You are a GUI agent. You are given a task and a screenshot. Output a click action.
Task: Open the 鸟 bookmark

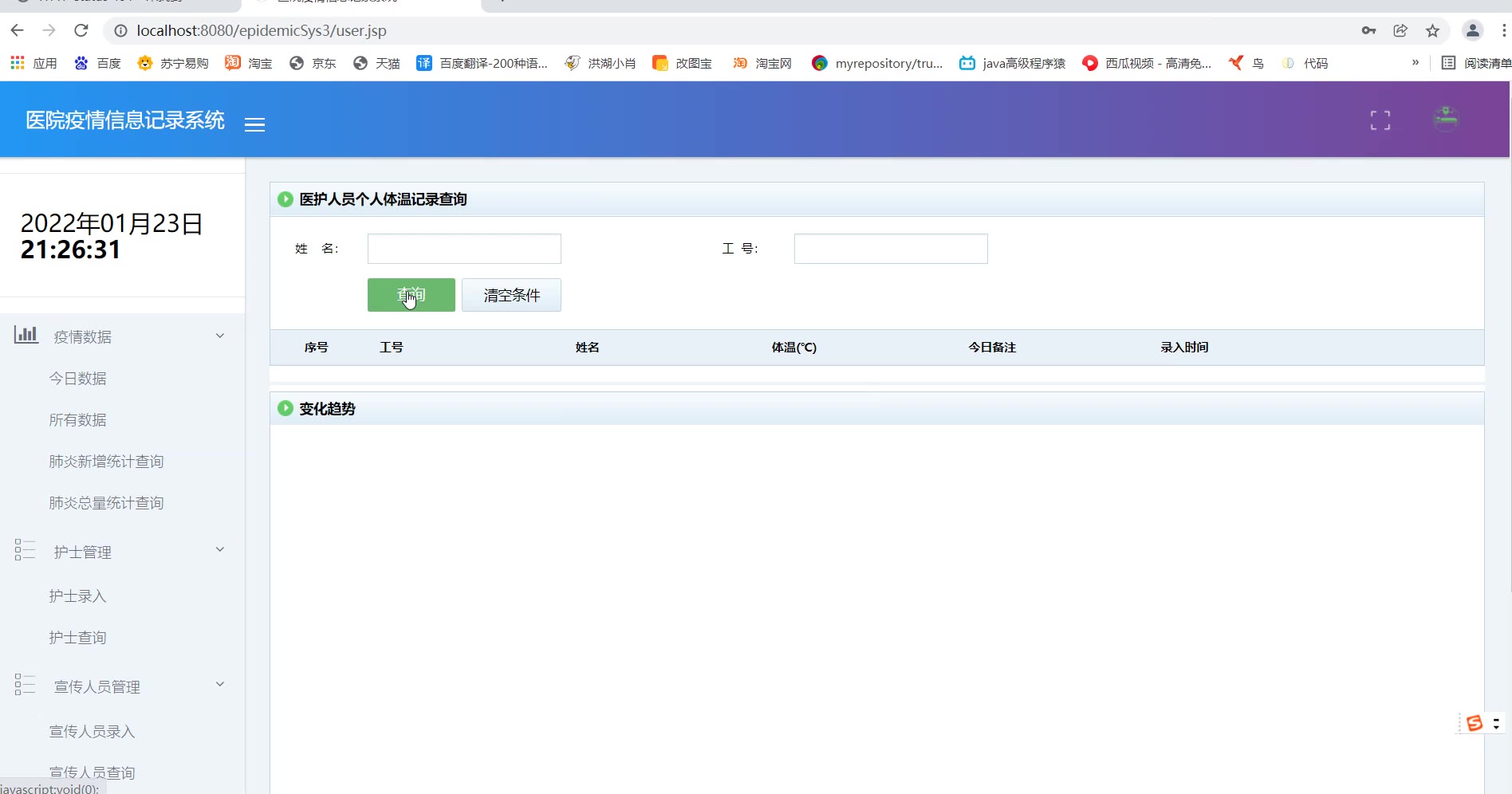pyautogui.click(x=1246, y=63)
